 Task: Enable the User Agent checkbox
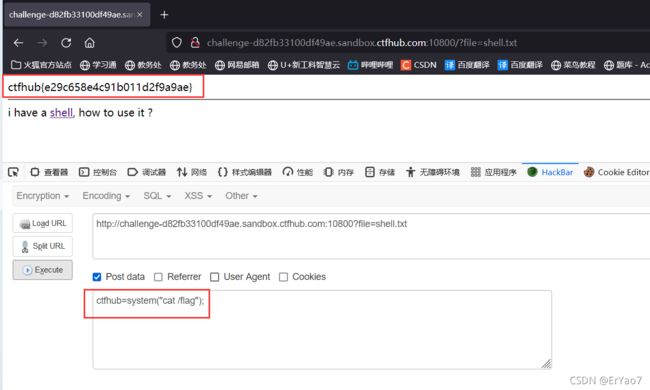(x=214, y=277)
